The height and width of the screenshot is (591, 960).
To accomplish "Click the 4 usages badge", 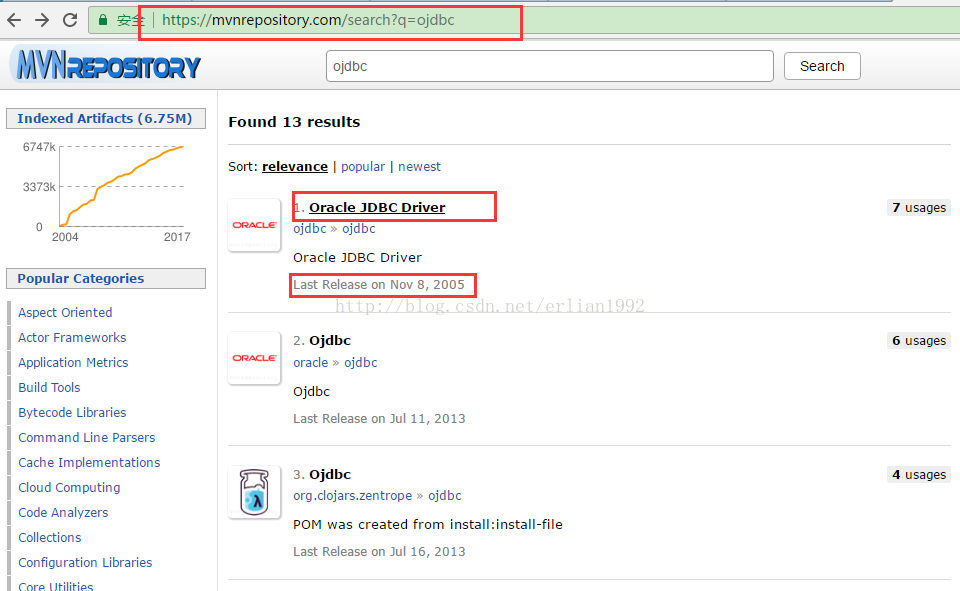I will 918,475.
